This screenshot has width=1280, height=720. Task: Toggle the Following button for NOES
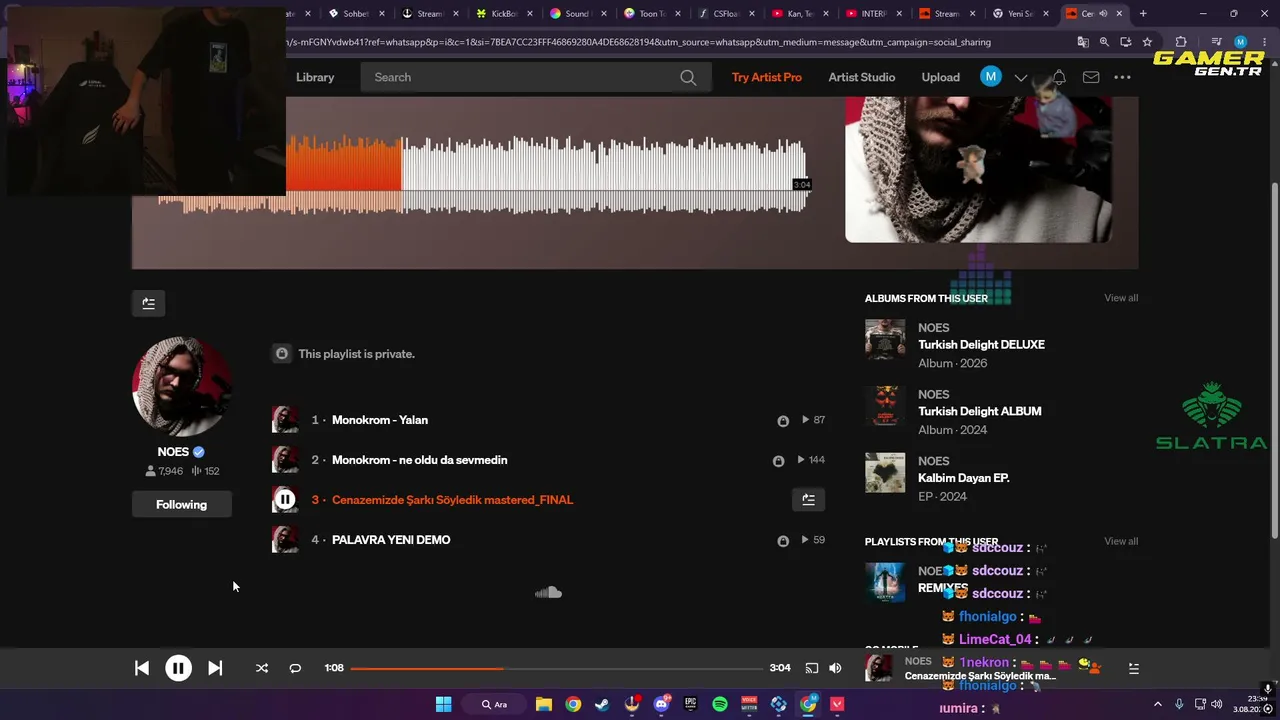[x=182, y=505]
